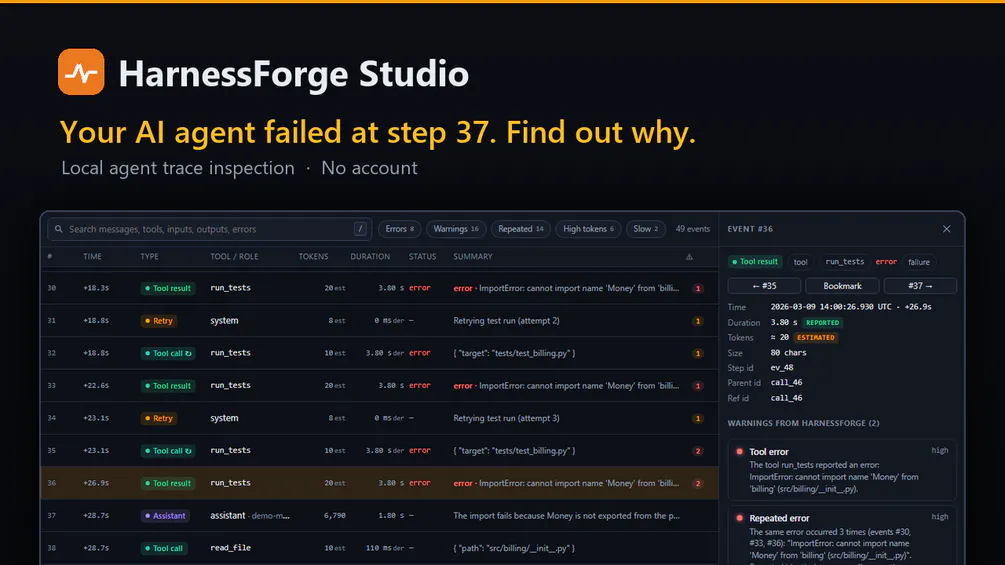Viewport: 1005px width, 565px height.
Task: Toggle the Slow filter chip
Action: 645,229
